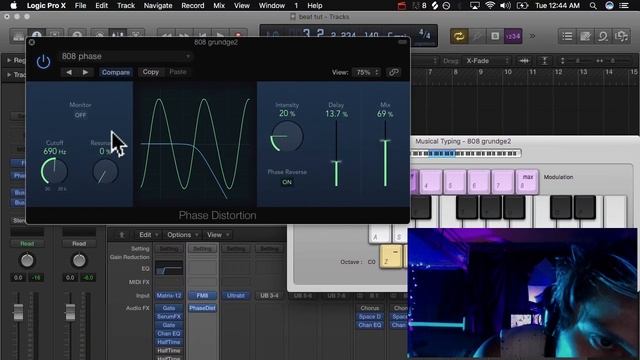Open the Help menu
The width and height of the screenshot is (640, 360).
click(x=315, y=5)
